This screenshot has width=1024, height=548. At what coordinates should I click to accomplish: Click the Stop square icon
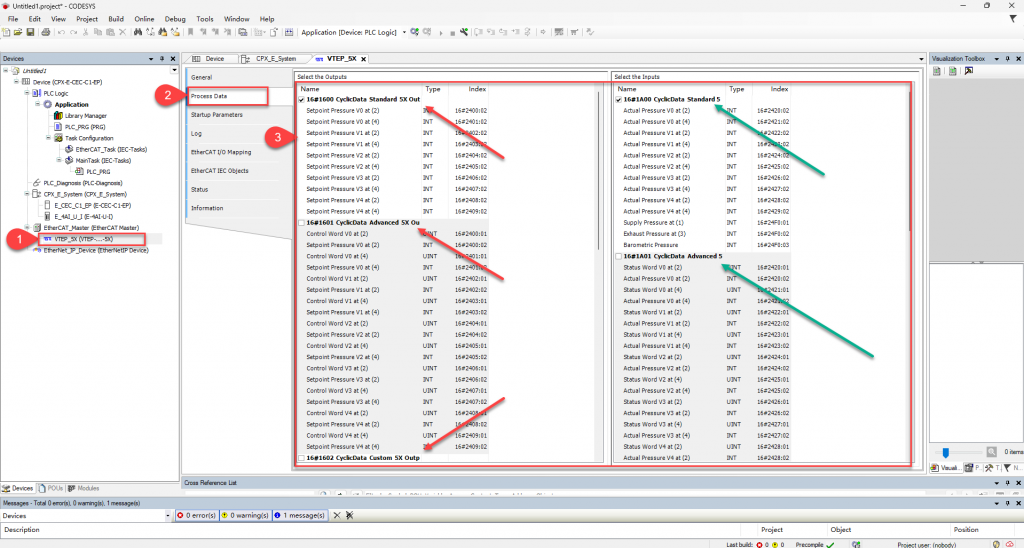tap(452, 33)
